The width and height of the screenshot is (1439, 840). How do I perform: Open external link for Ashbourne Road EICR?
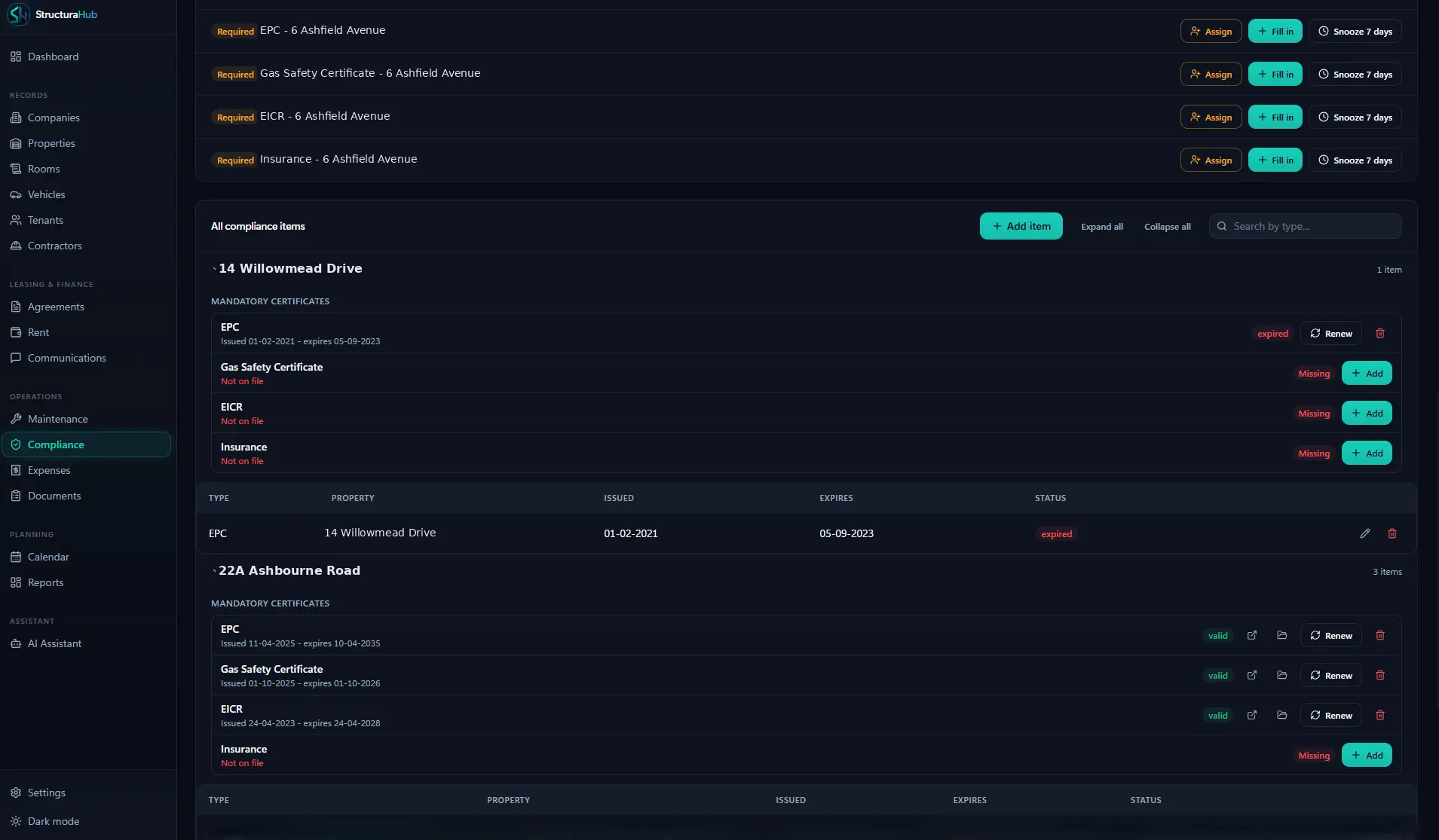(x=1252, y=715)
